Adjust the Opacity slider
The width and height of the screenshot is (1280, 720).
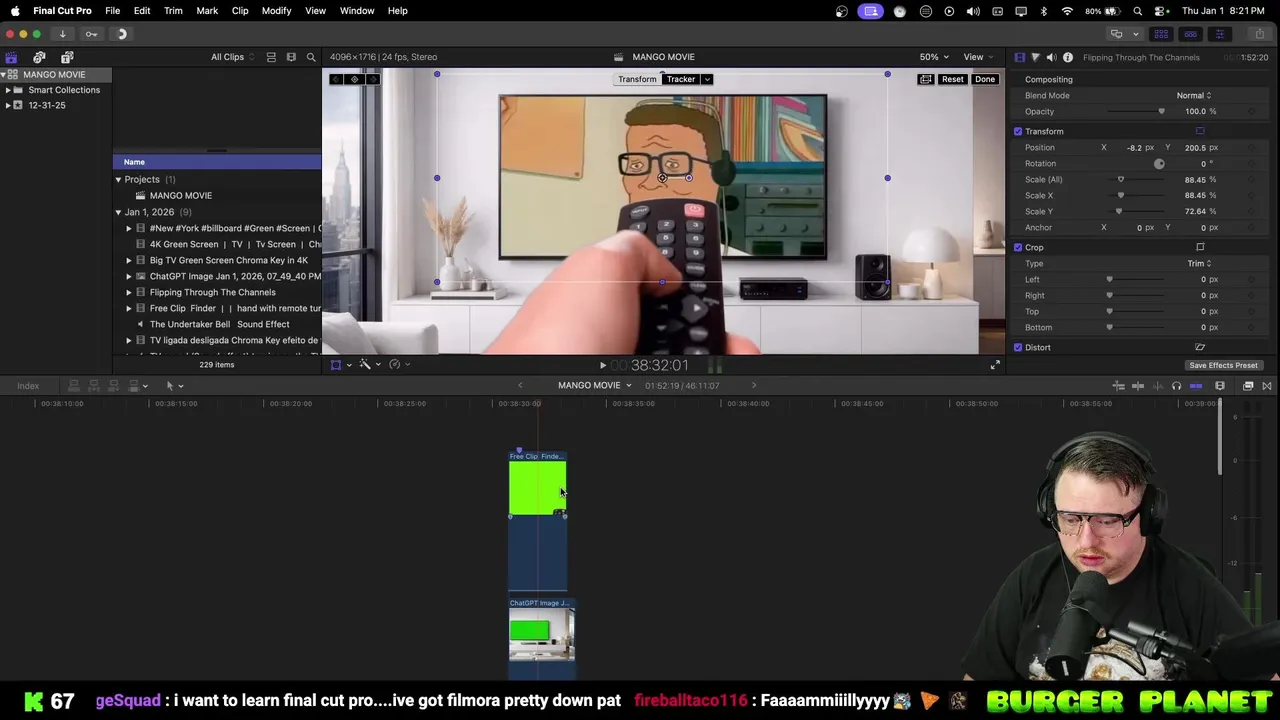click(x=1137, y=111)
